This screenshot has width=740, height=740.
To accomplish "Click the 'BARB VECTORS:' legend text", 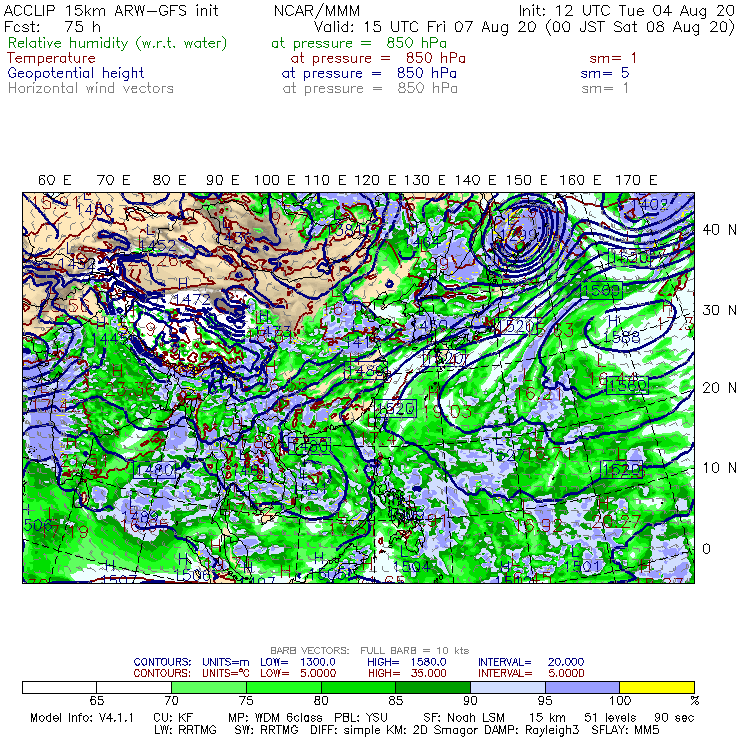I will [310, 651].
